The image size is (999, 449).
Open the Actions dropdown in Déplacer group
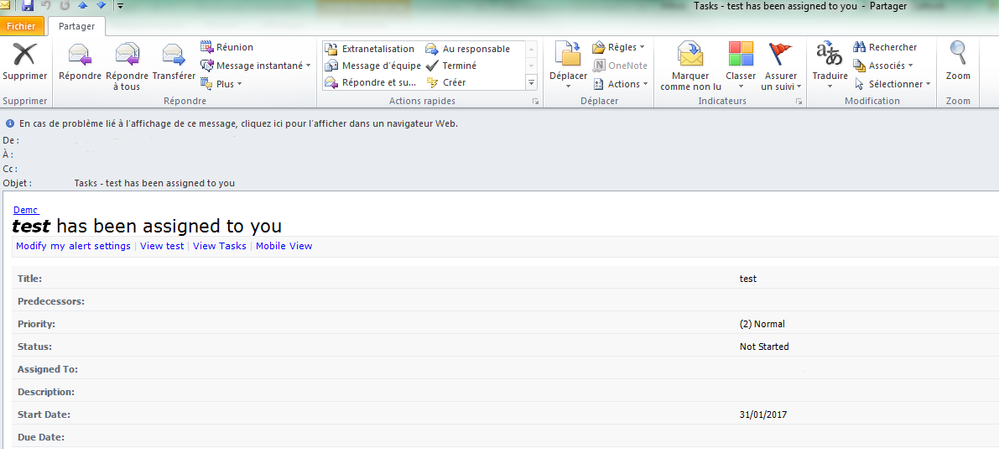coord(621,83)
